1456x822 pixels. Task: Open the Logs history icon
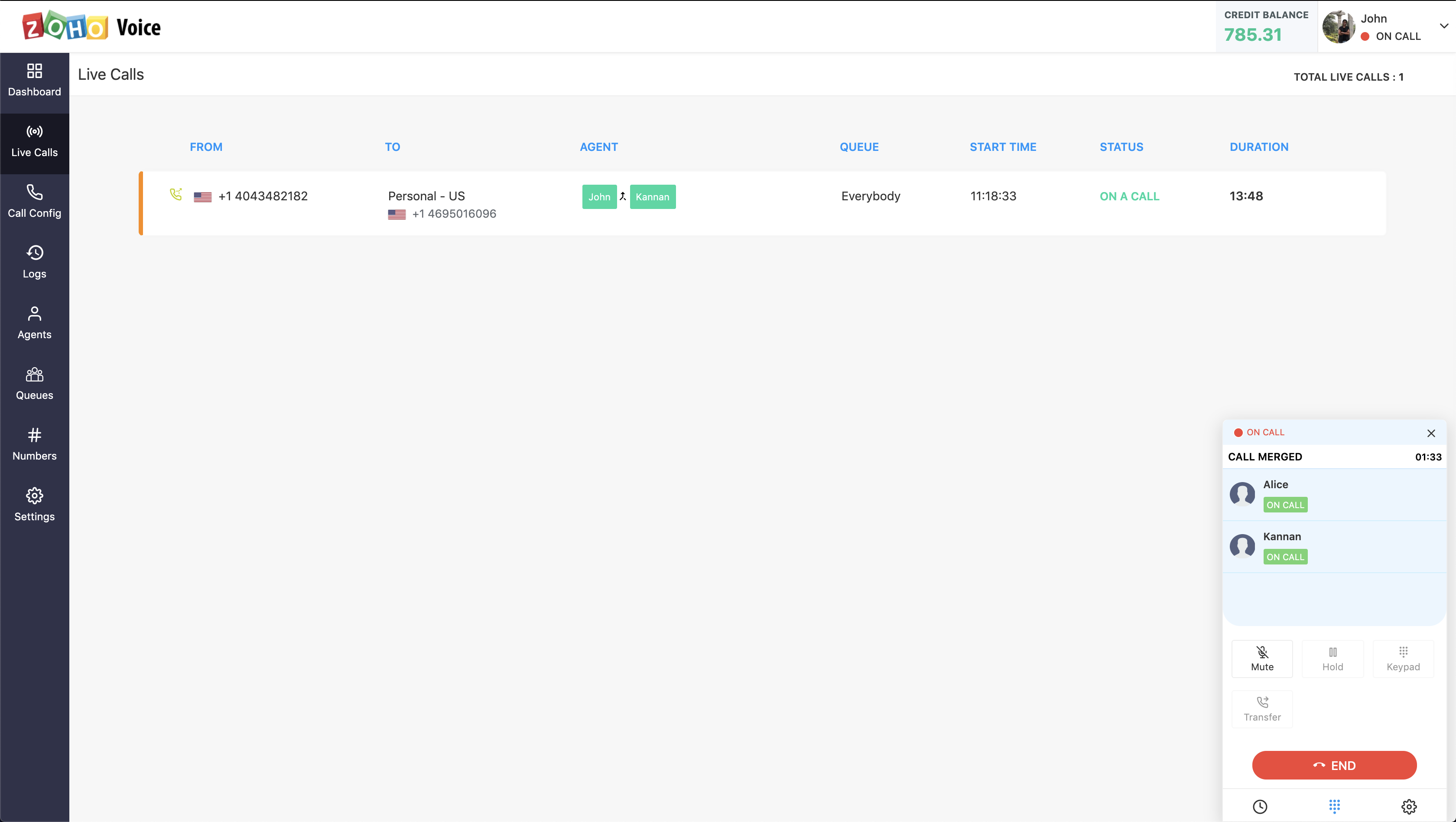35,261
